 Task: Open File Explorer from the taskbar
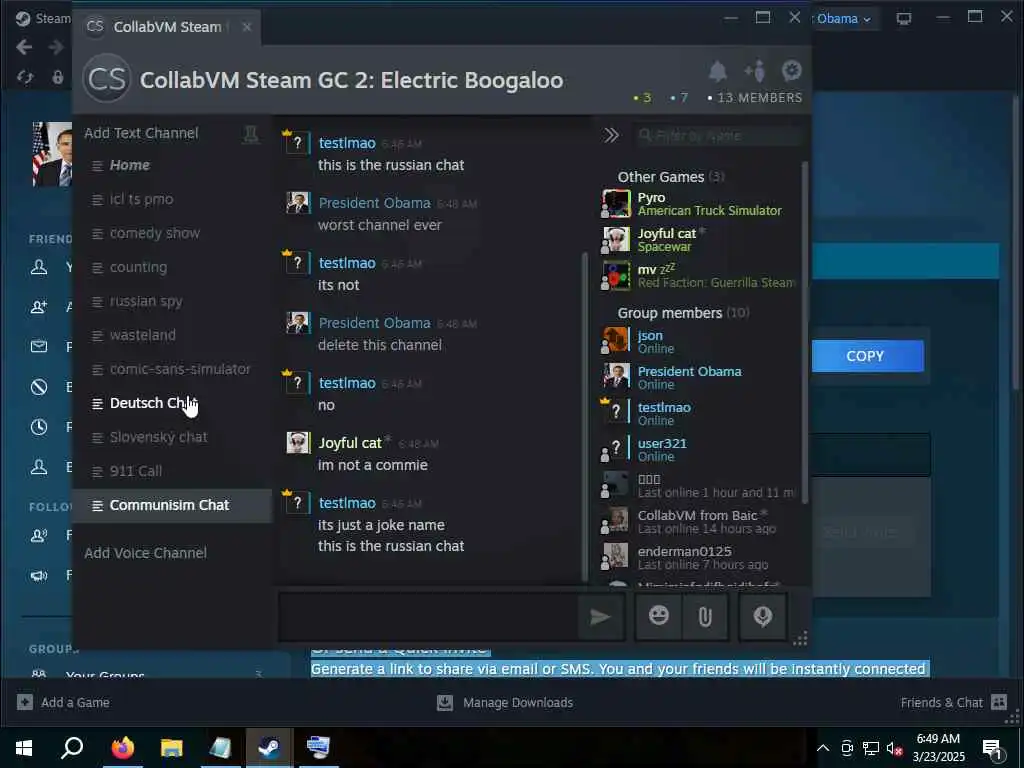tap(171, 747)
